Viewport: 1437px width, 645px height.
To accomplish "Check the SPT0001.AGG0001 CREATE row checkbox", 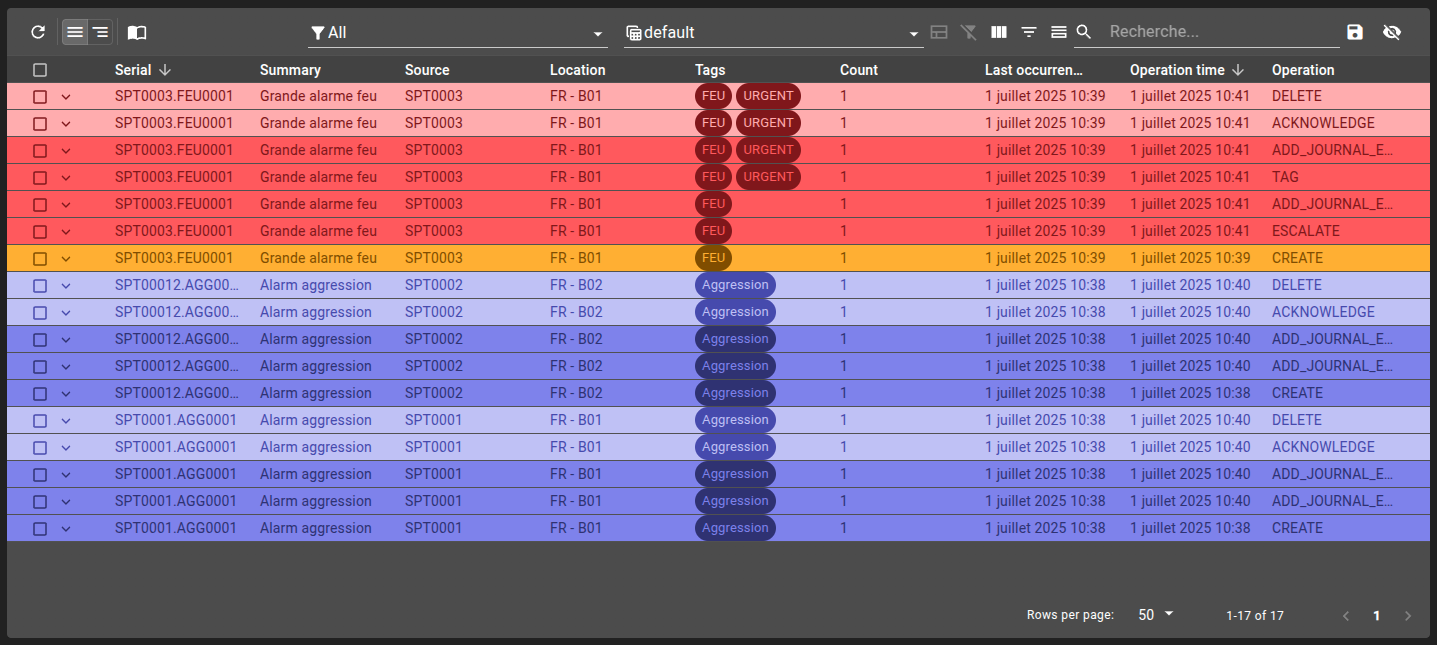I will point(40,529).
